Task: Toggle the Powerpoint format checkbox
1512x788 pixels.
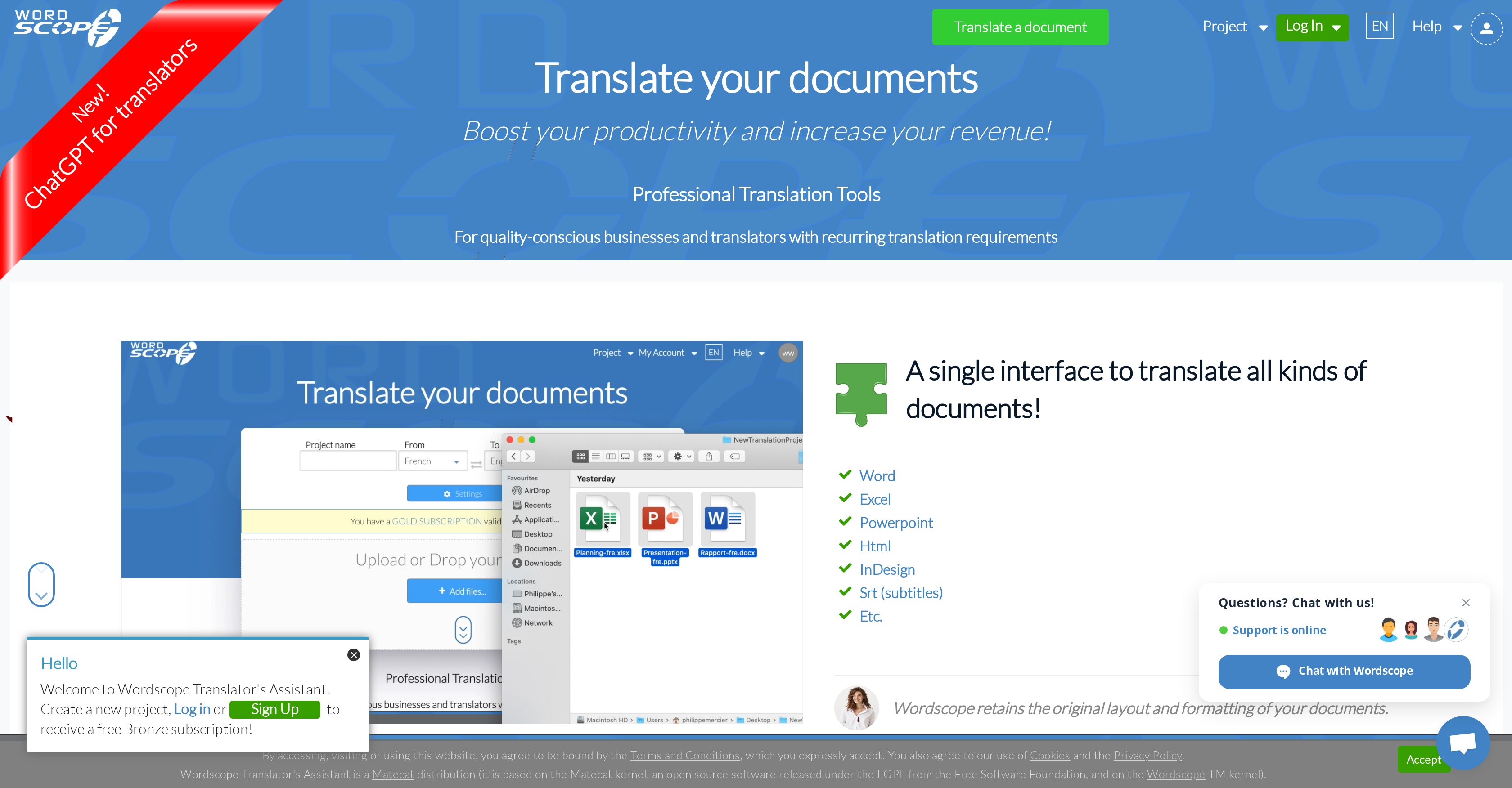Action: click(x=848, y=522)
